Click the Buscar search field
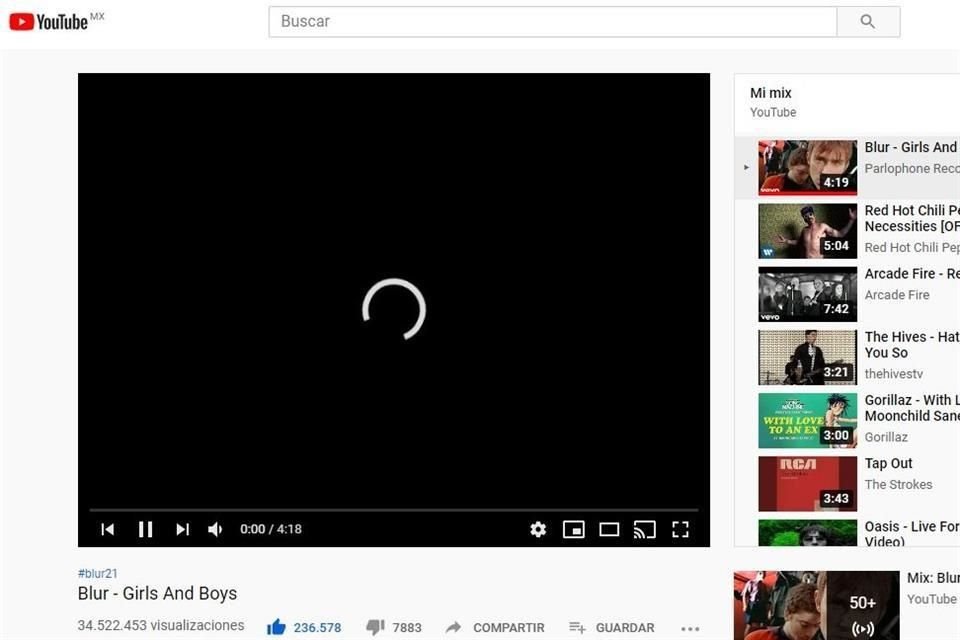 point(553,21)
